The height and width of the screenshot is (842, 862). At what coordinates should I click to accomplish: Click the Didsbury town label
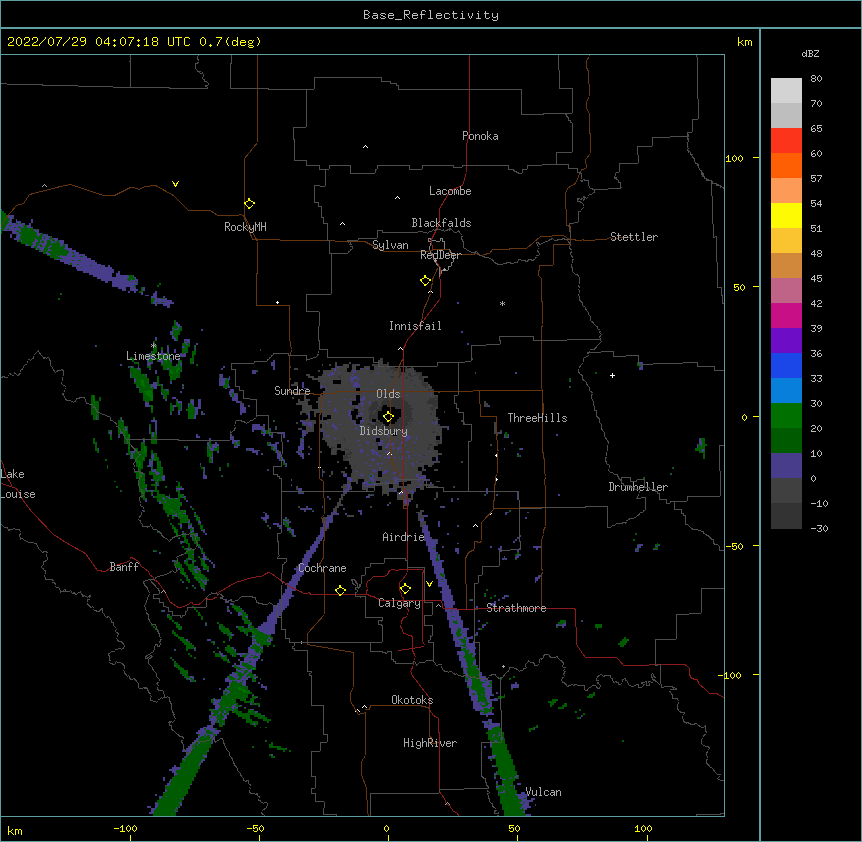[383, 431]
